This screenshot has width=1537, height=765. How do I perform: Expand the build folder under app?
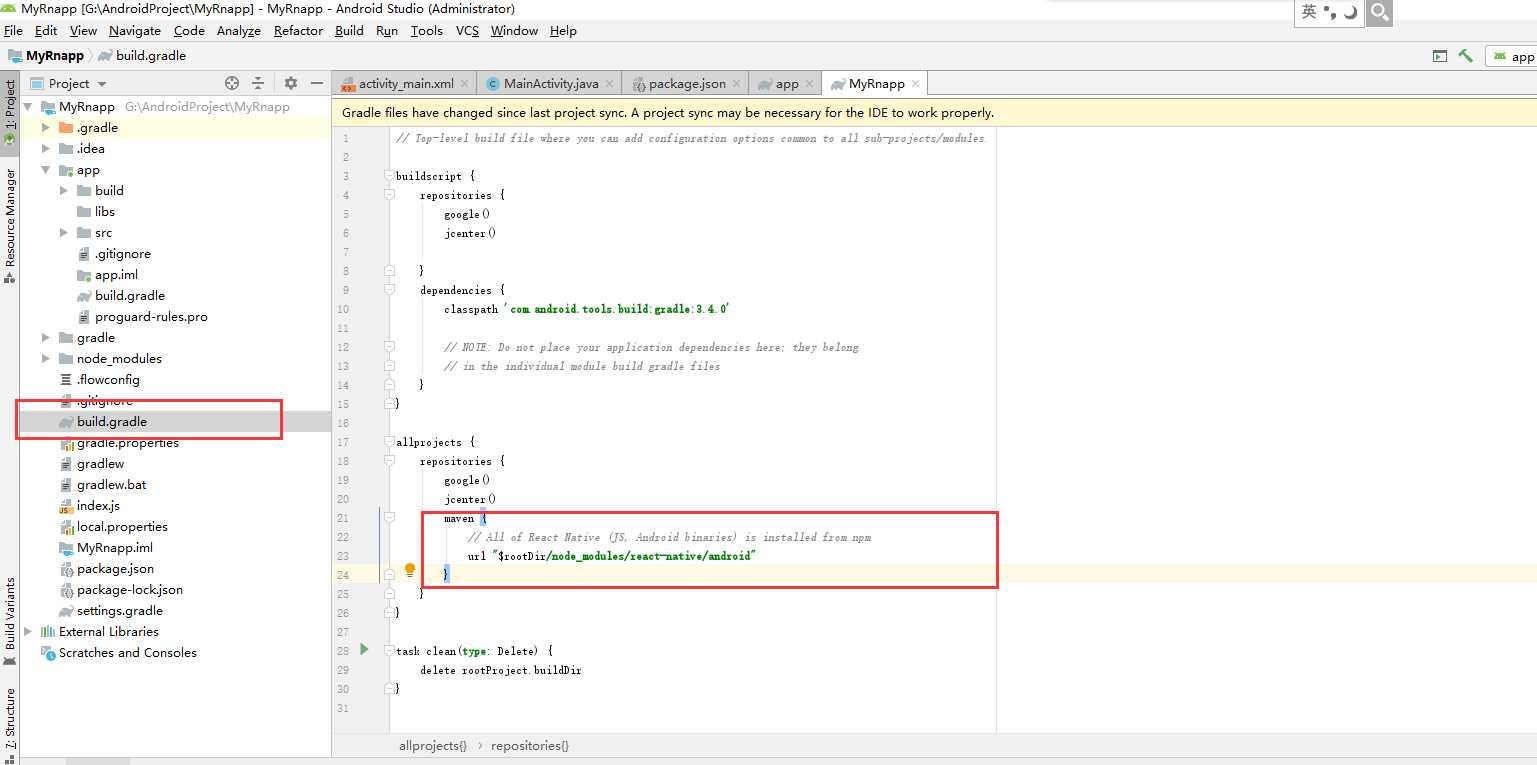(x=64, y=190)
